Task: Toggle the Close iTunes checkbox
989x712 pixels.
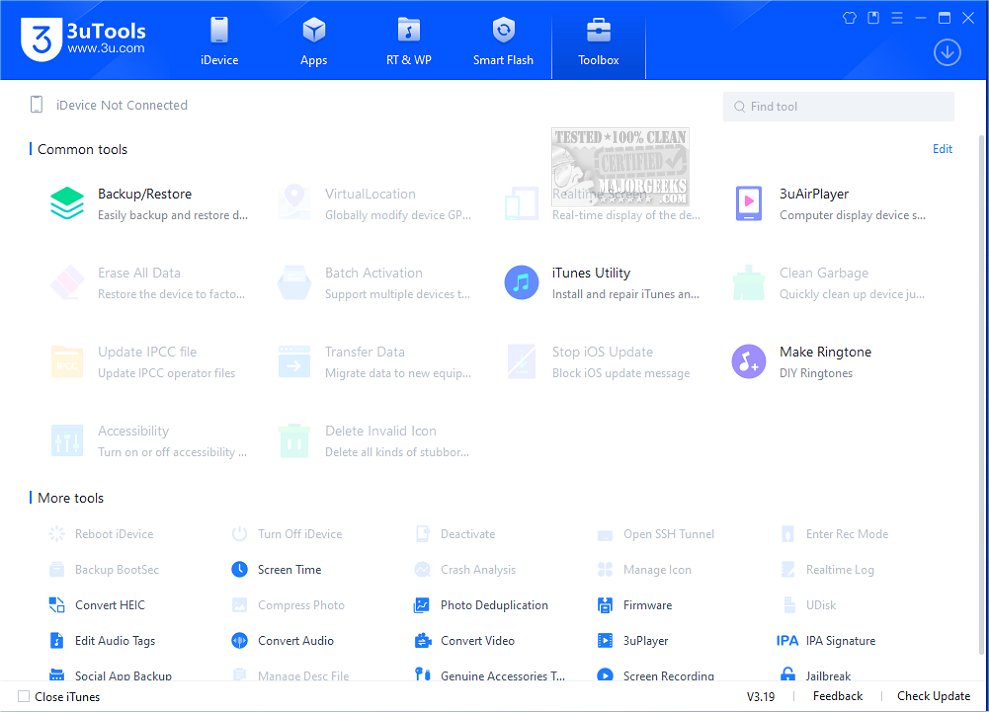Action: pos(24,696)
